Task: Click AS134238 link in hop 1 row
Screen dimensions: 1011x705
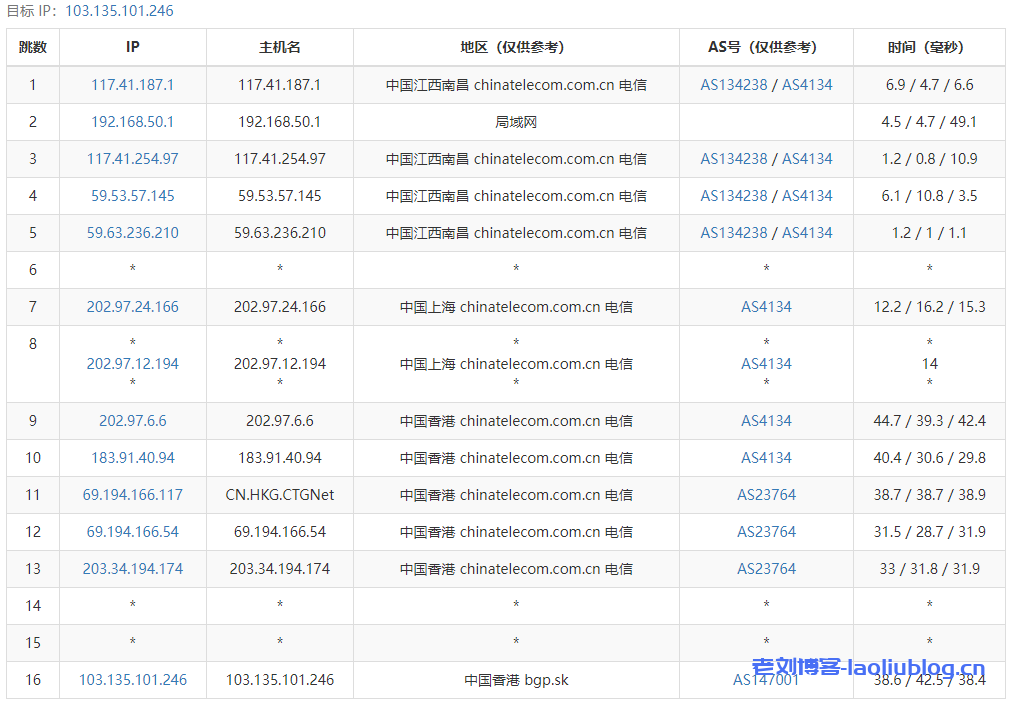Action: (x=733, y=85)
